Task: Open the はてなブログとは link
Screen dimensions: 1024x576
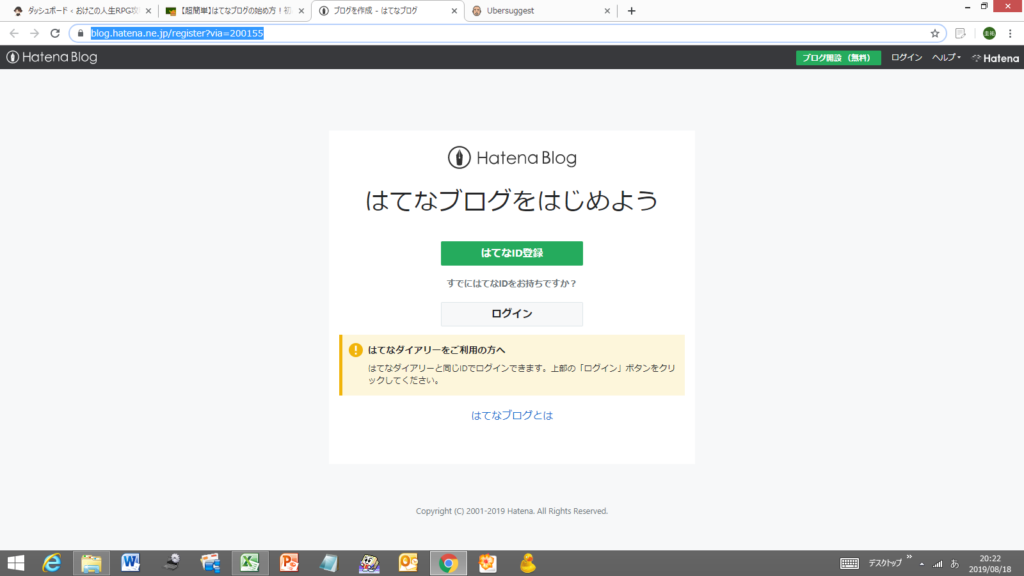Action: point(512,415)
